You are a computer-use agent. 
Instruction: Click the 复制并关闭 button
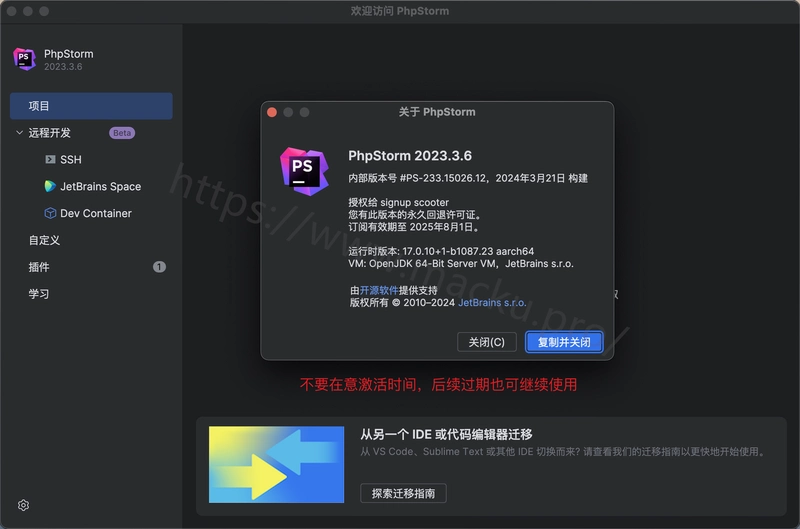point(564,342)
